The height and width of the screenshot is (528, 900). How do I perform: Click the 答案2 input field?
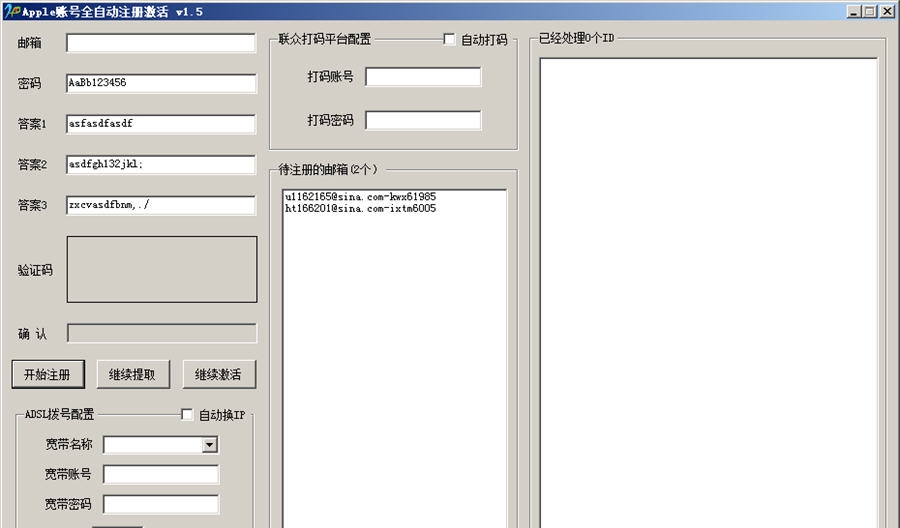point(161,165)
